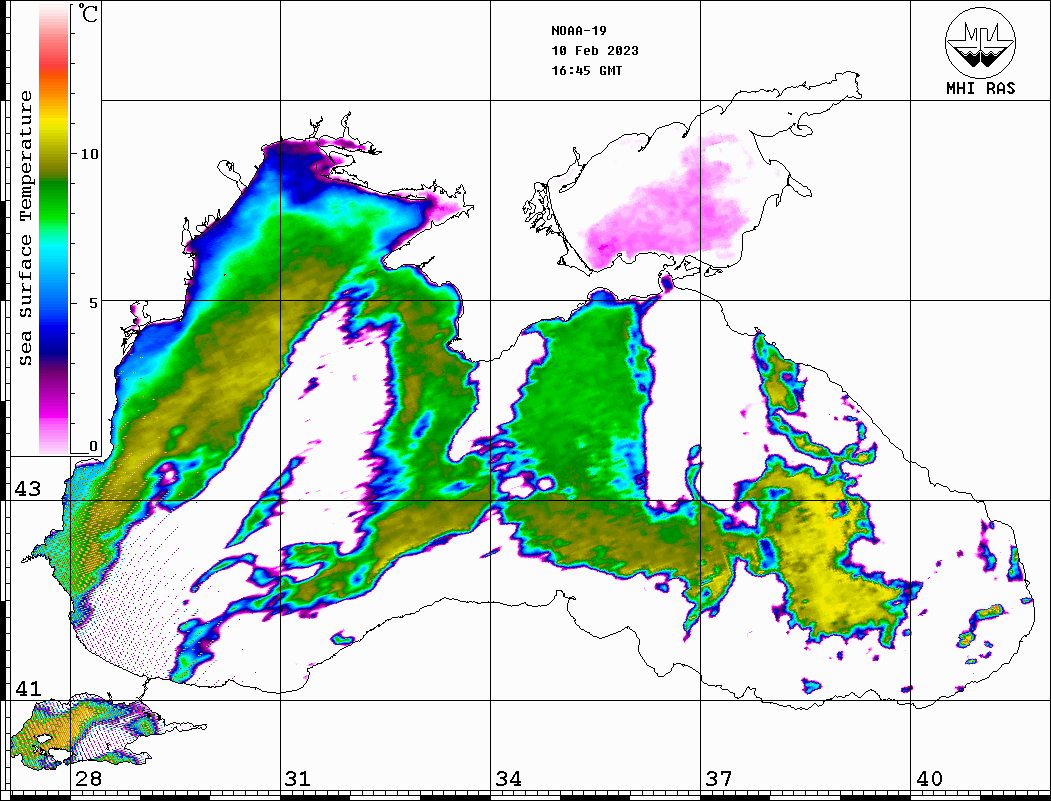1051x801 pixels.
Task: Click longitude label '40'
Action: [929, 778]
